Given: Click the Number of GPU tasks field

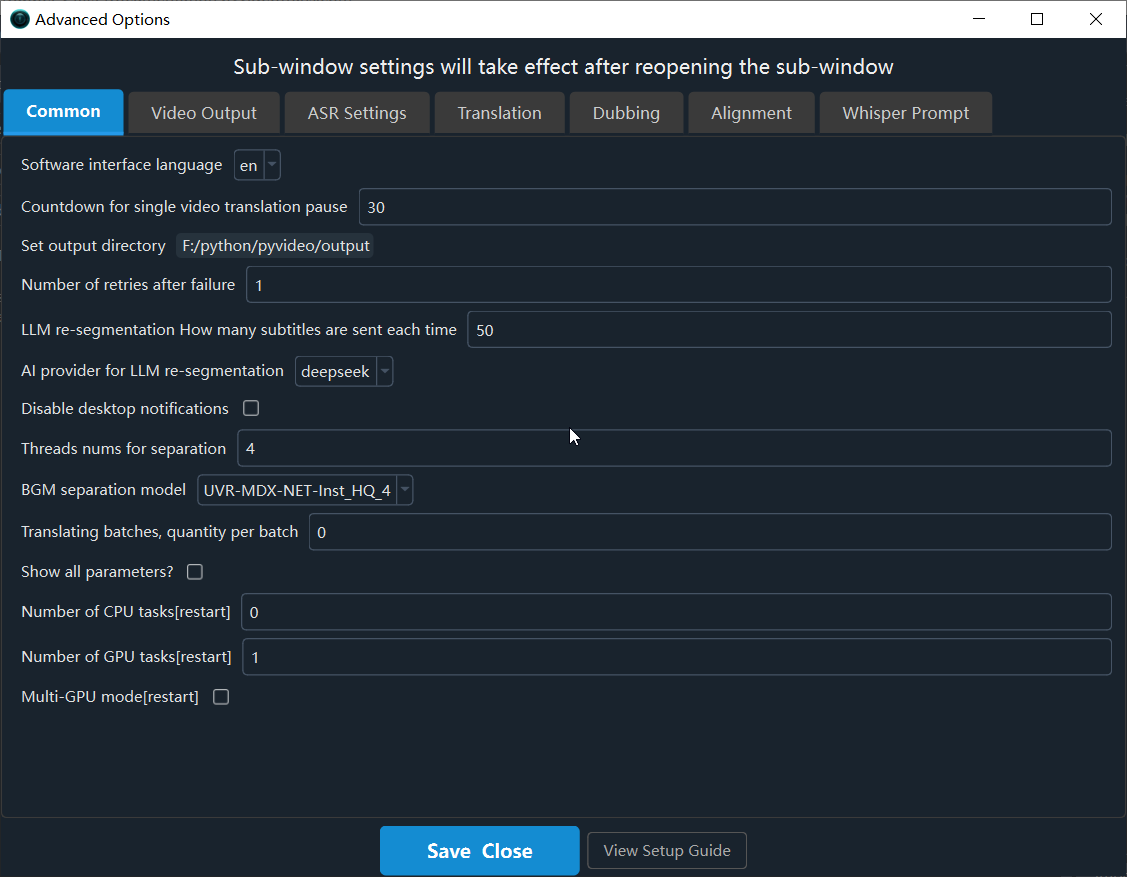Looking at the screenshot, I should 677,657.
